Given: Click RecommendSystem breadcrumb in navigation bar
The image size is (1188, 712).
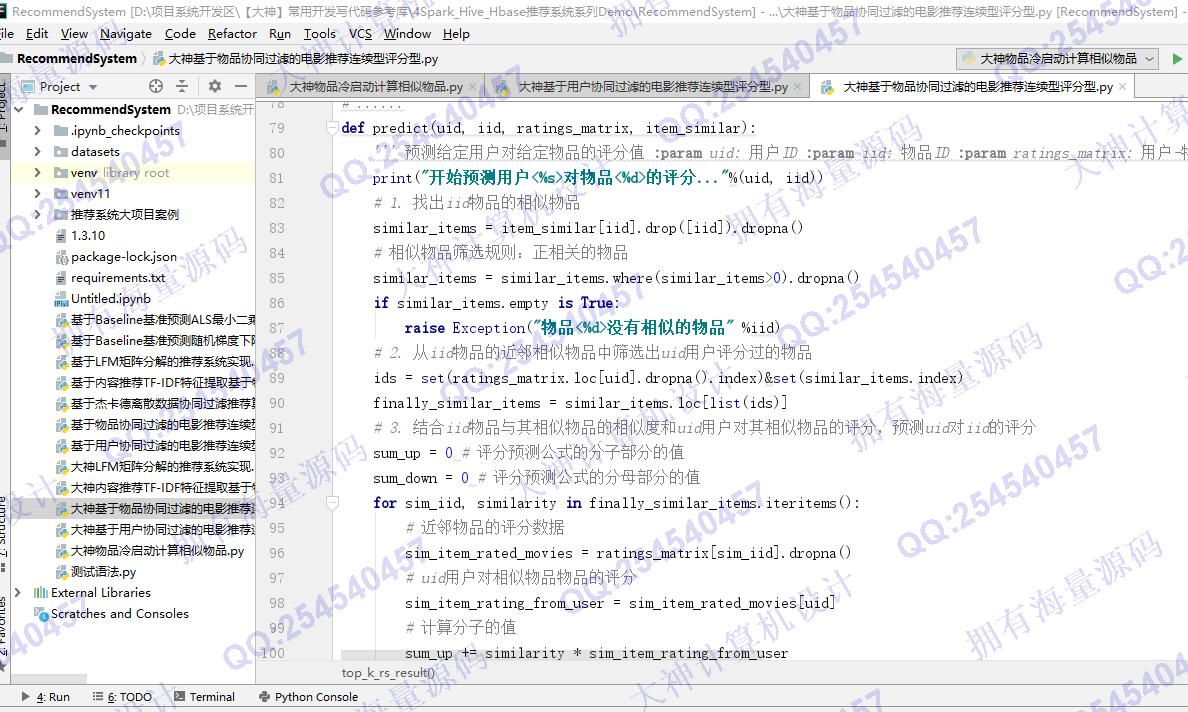Looking at the screenshot, I should [x=77, y=58].
